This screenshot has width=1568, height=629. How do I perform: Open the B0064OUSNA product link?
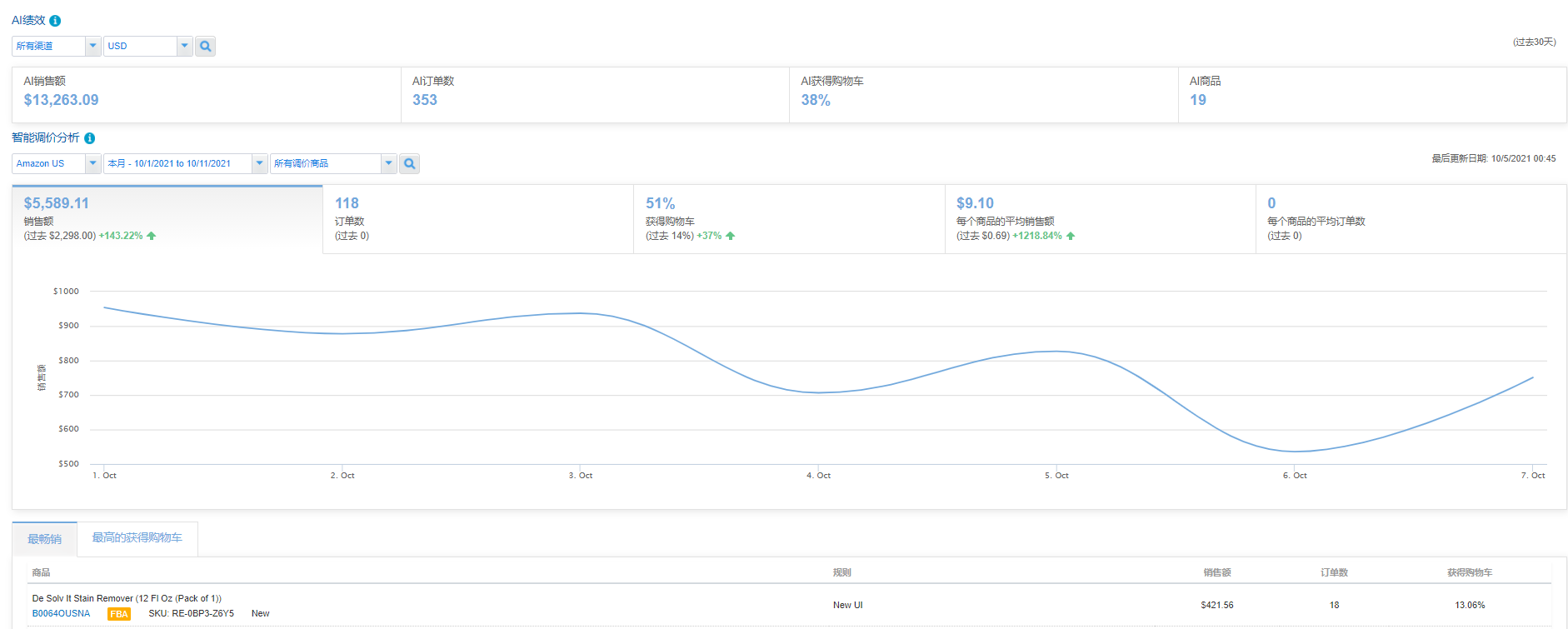[x=61, y=614]
